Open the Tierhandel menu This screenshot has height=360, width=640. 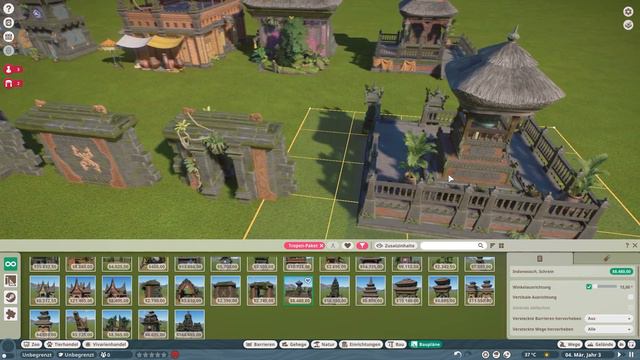tap(62, 344)
